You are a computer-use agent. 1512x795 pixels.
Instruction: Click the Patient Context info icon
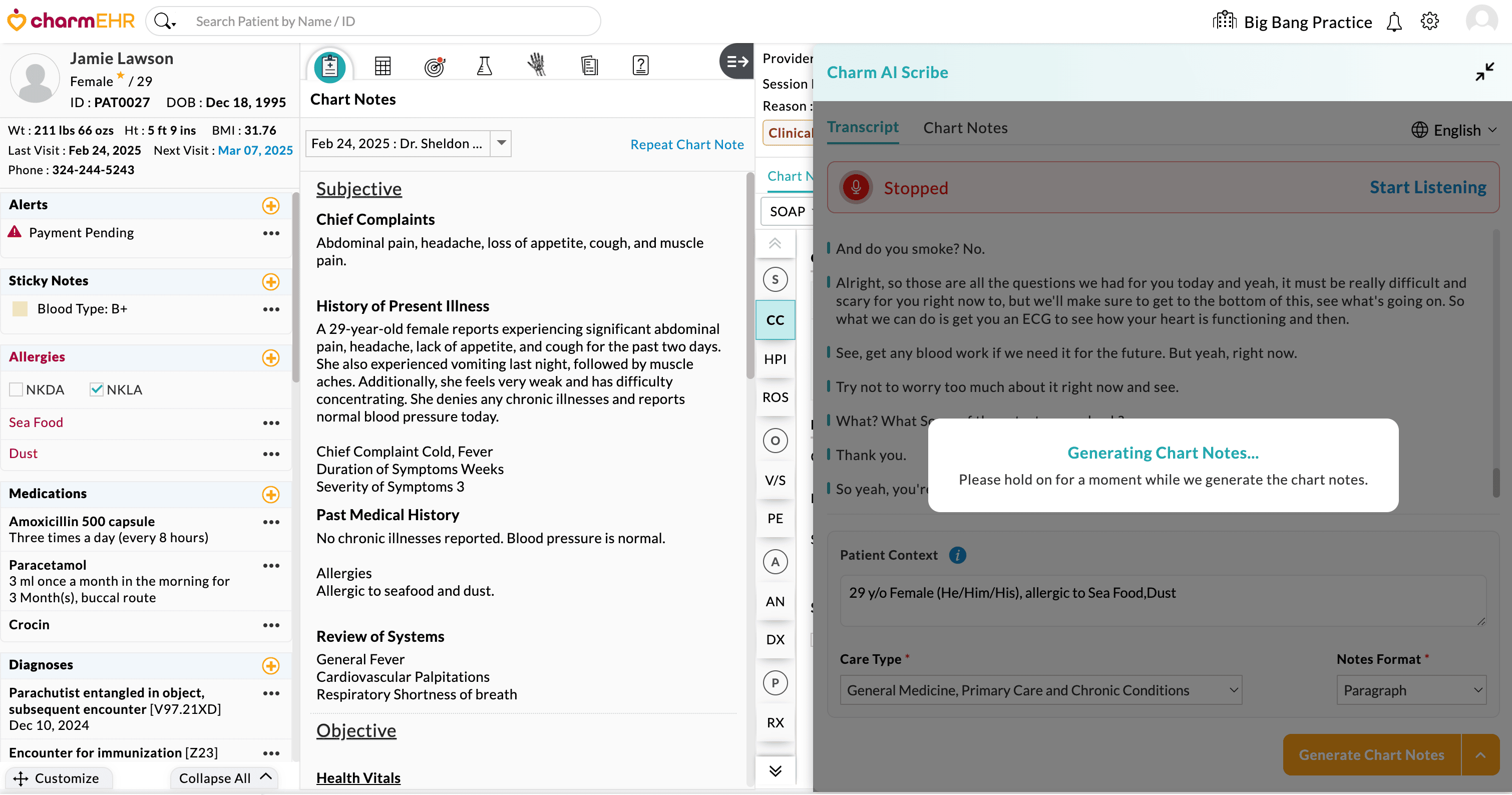pyautogui.click(x=957, y=555)
